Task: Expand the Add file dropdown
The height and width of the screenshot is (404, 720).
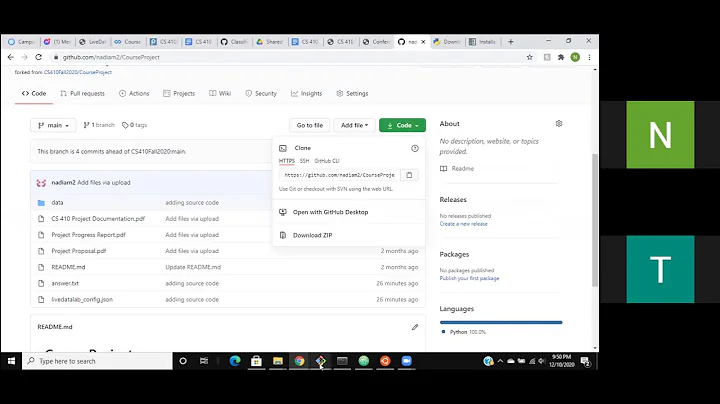Action: click(x=354, y=125)
